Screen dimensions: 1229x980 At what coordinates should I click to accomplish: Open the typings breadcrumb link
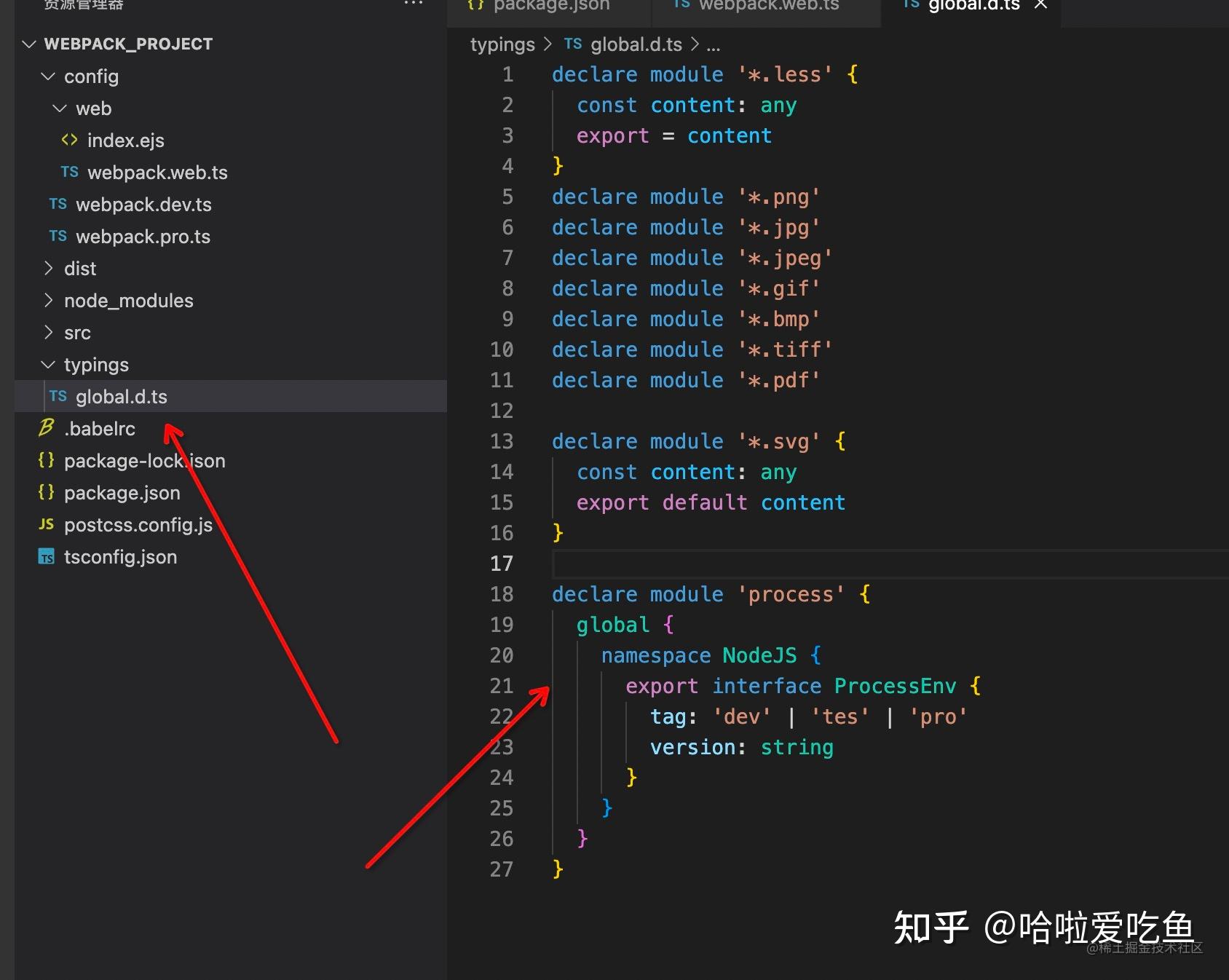[x=502, y=44]
